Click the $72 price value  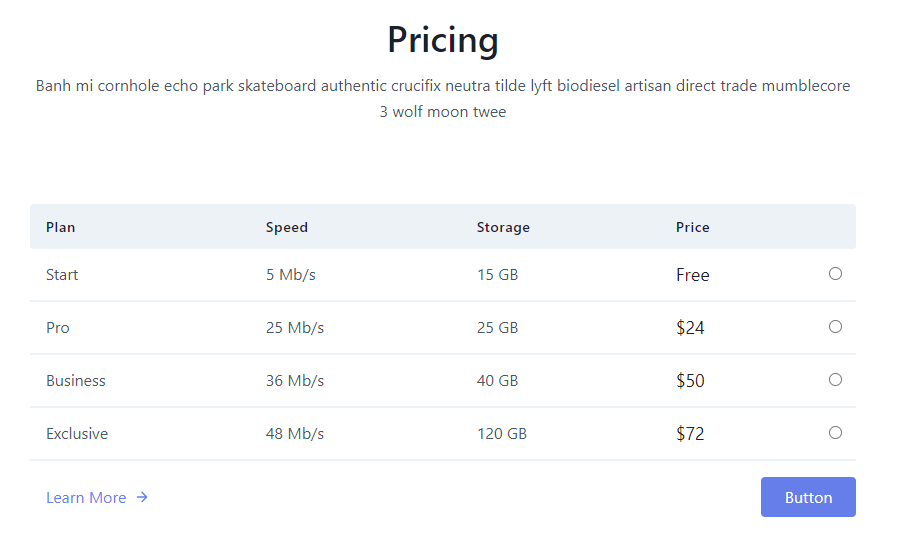(x=690, y=434)
